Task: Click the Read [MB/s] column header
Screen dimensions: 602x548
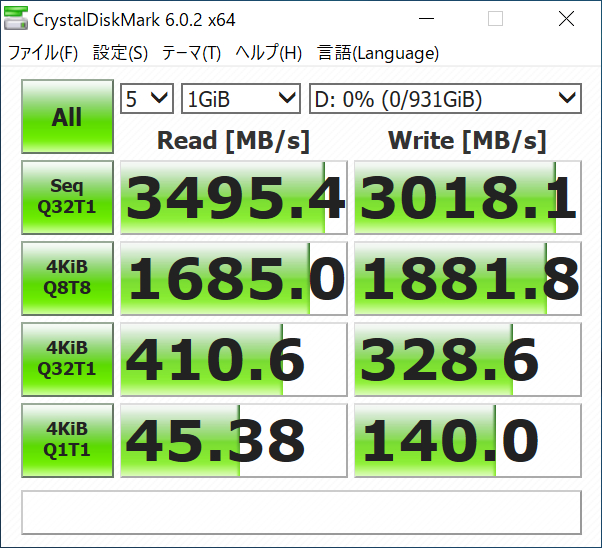Action: tap(233, 141)
